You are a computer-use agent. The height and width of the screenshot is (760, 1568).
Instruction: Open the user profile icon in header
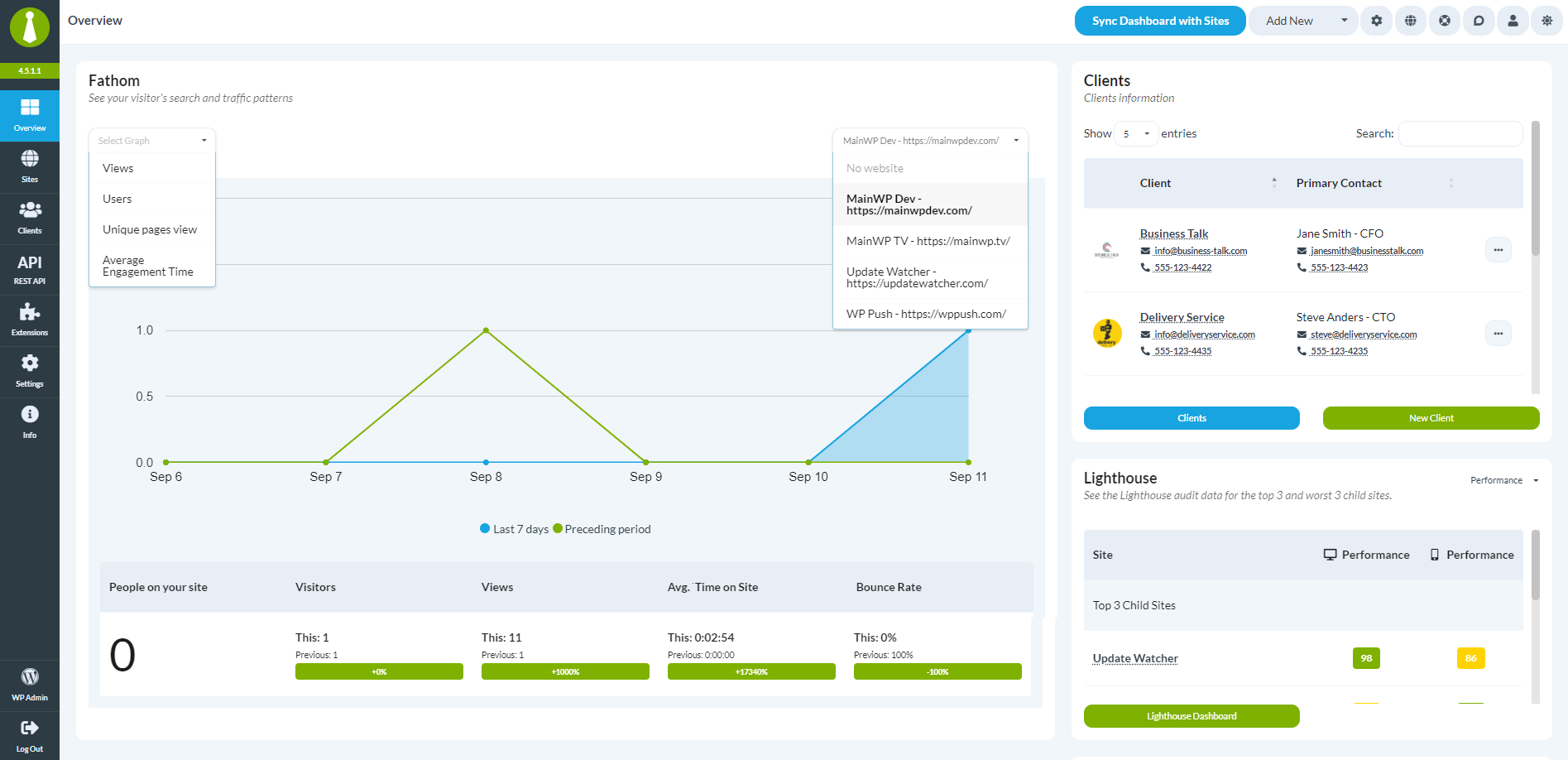1513,21
